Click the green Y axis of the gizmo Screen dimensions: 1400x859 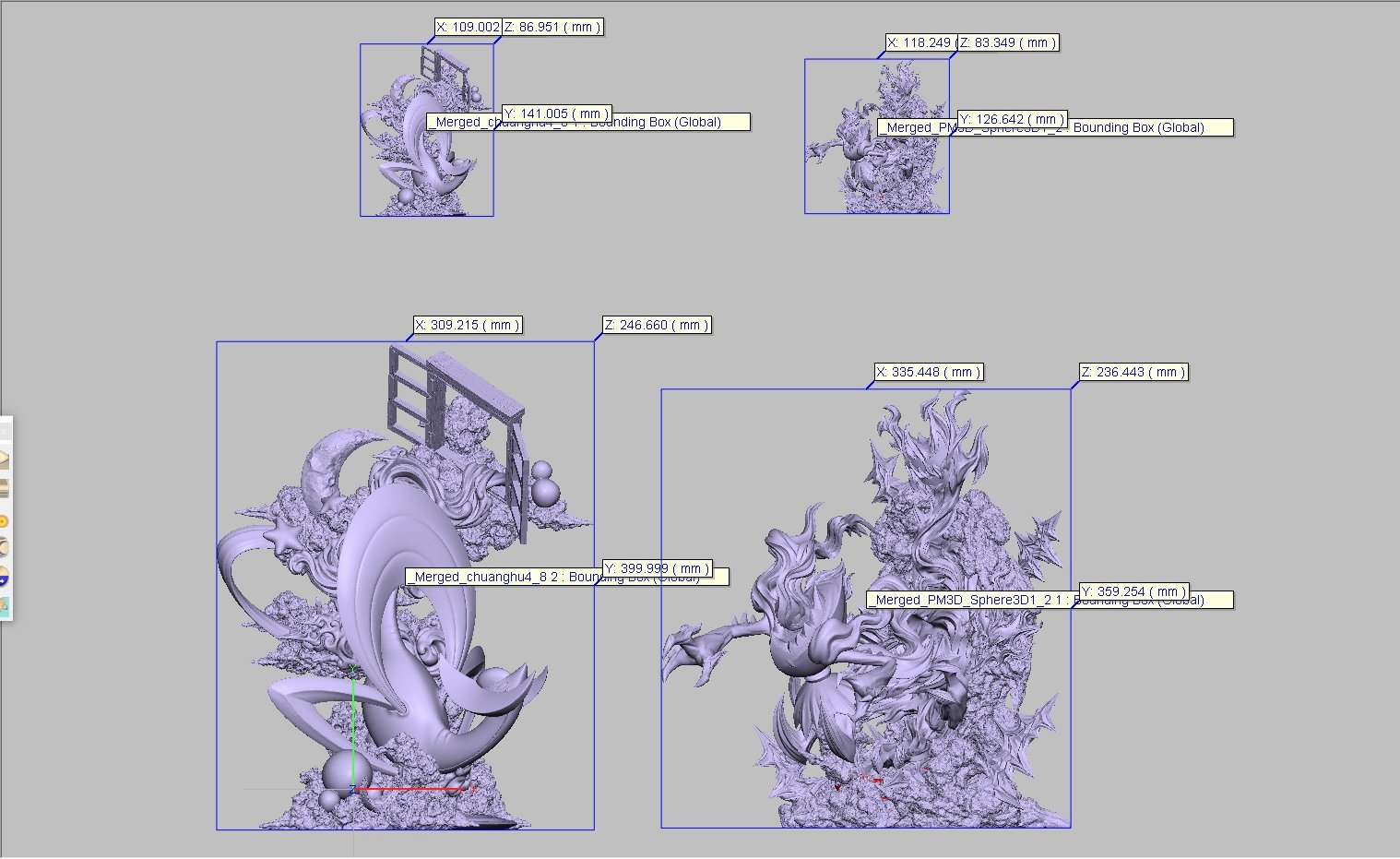click(x=353, y=729)
